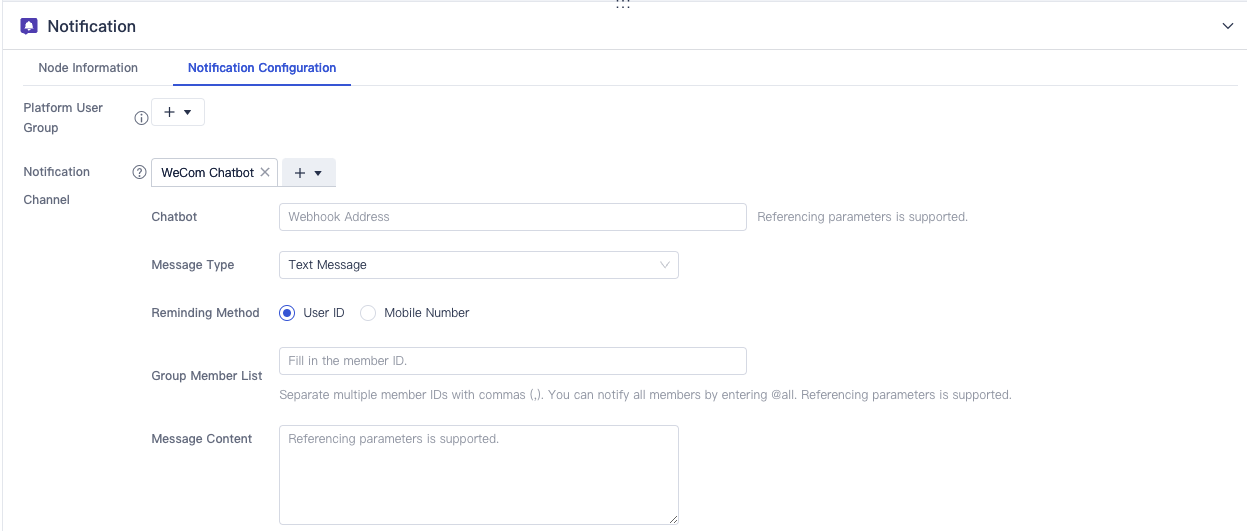Add a Platform User Group with plus
This screenshot has width=1247, height=532.
point(177,112)
